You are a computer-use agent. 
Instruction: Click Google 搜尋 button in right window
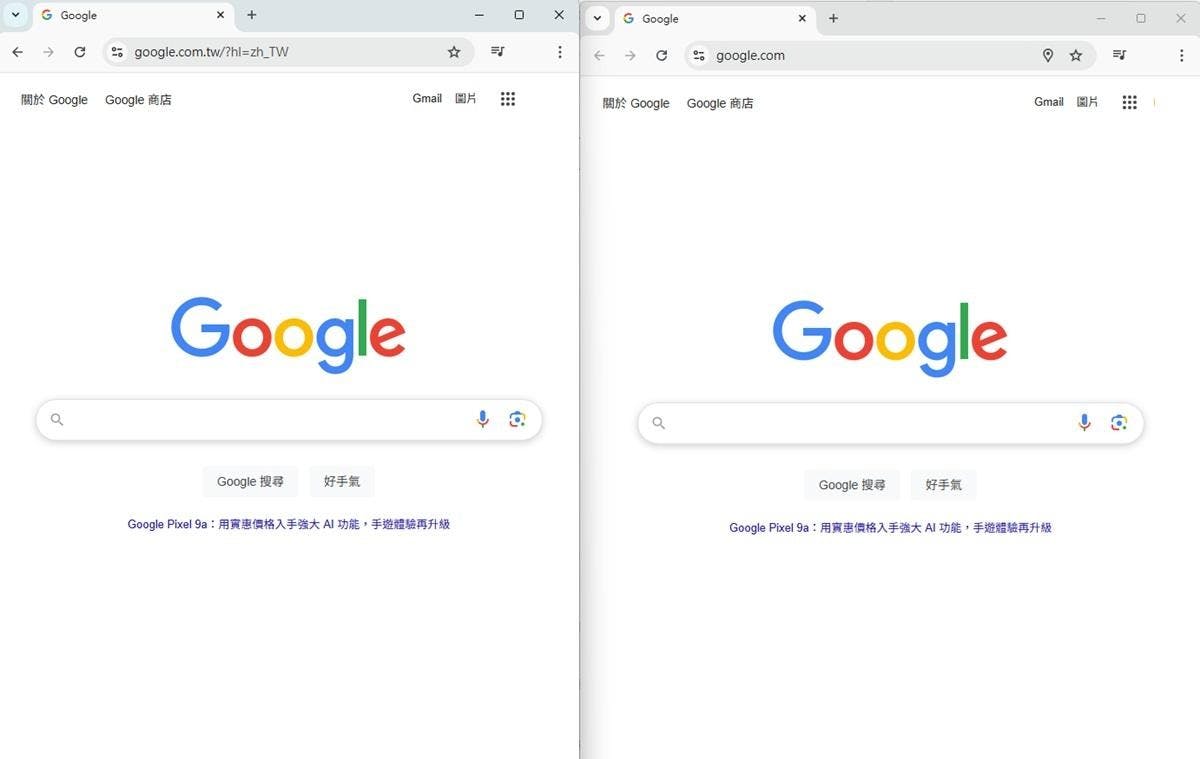click(852, 485)
